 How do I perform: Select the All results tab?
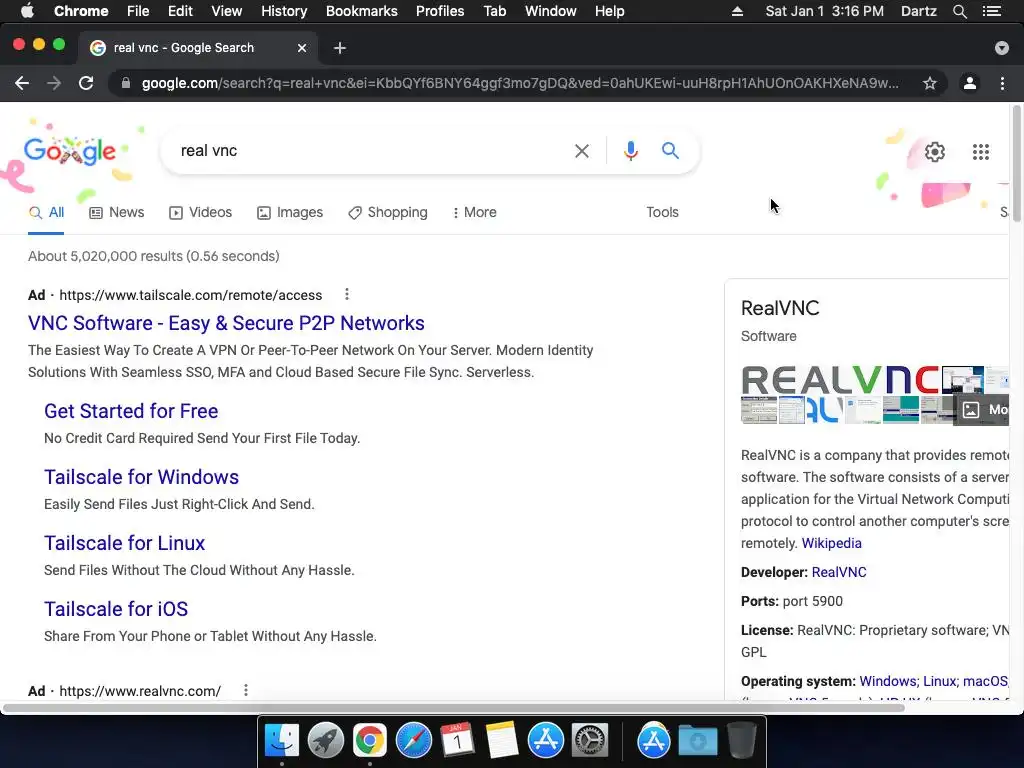(x=46, y=212)
